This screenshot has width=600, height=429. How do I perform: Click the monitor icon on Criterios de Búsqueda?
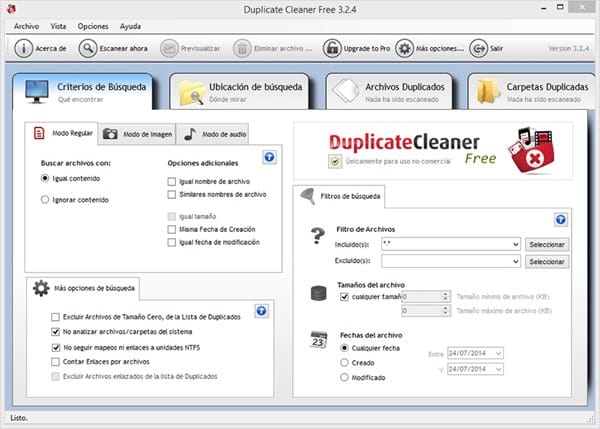point(37,91)
